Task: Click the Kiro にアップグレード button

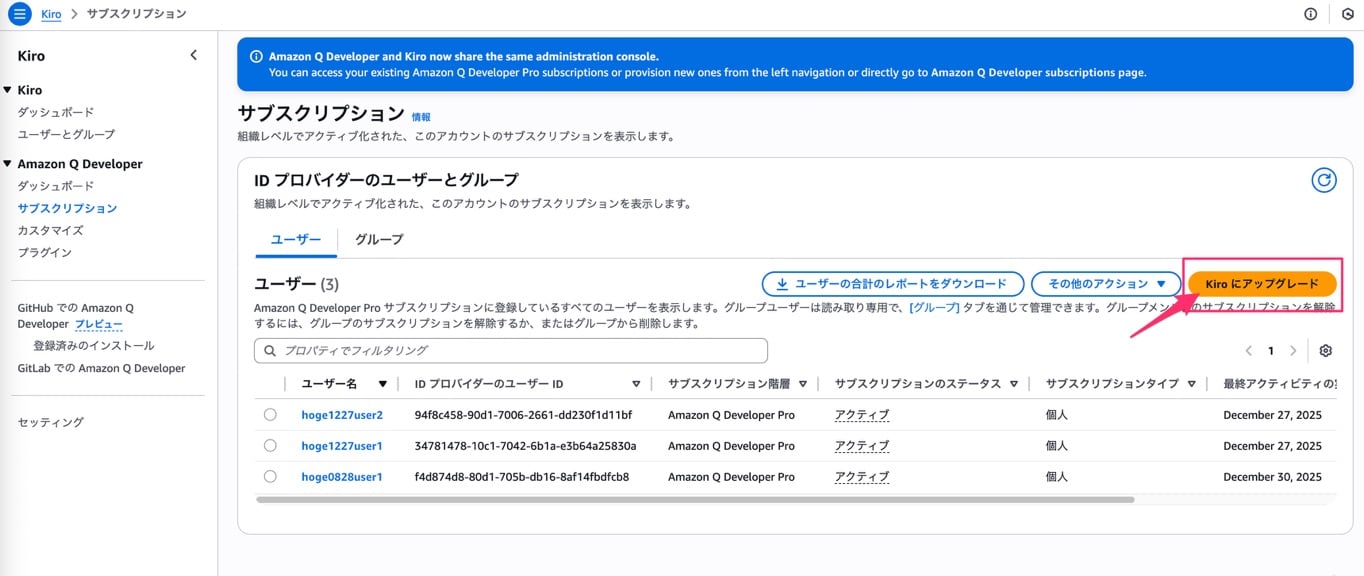Action: tap(1262, 284)
